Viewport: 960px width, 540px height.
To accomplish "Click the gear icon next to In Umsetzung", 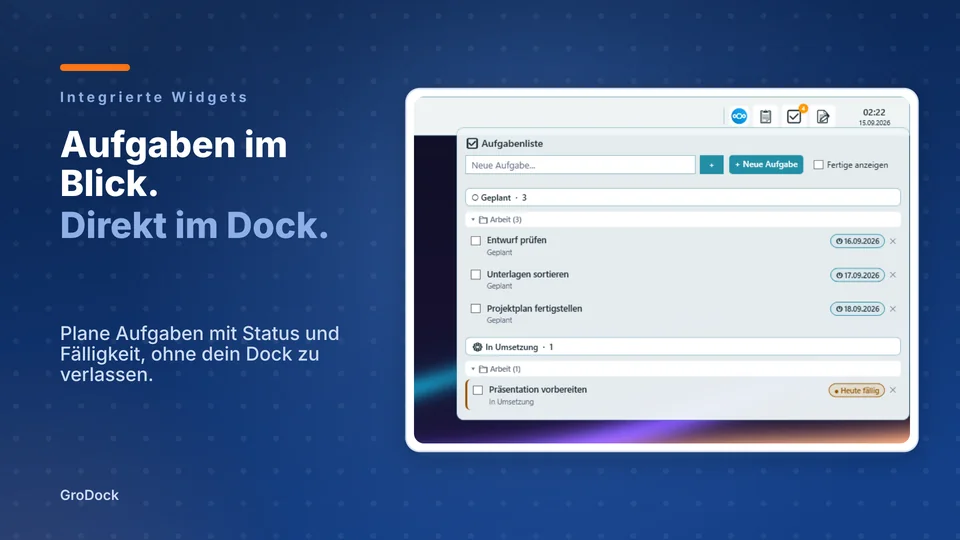I will pyautogui.click(x=478, y=347).
